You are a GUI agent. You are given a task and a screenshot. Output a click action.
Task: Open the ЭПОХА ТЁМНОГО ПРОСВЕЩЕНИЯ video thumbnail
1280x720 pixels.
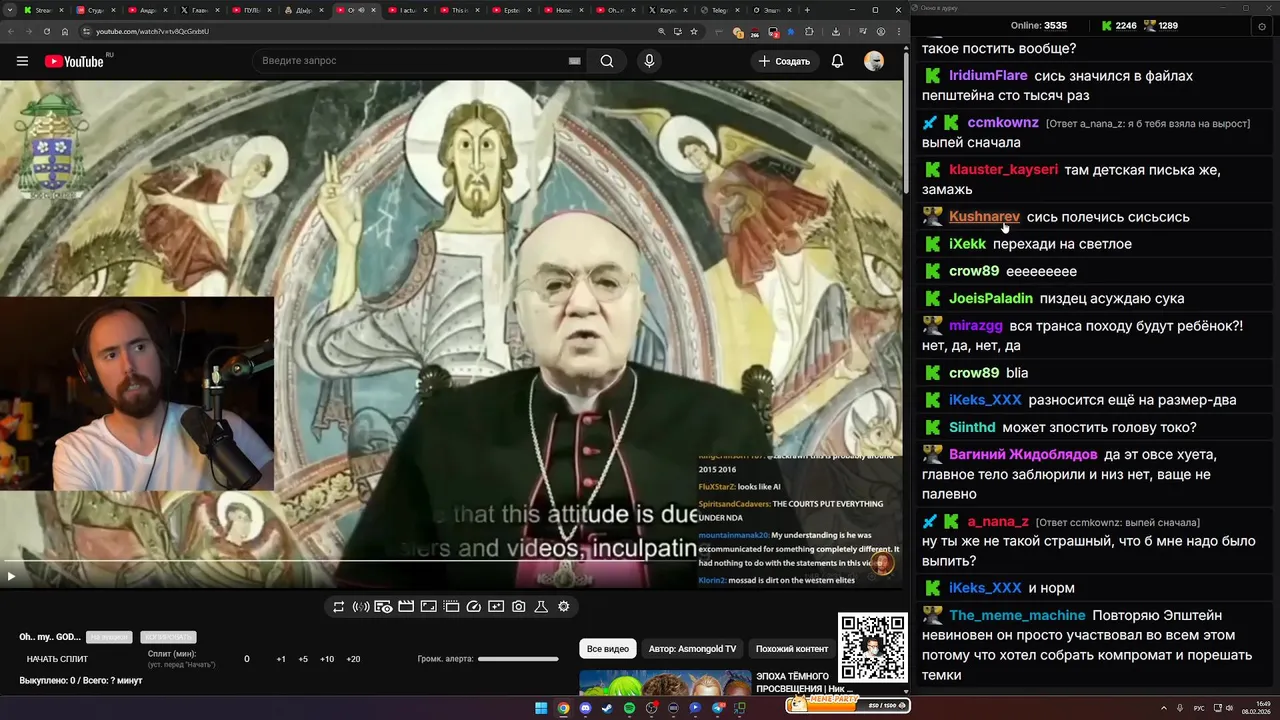(665, 683)
